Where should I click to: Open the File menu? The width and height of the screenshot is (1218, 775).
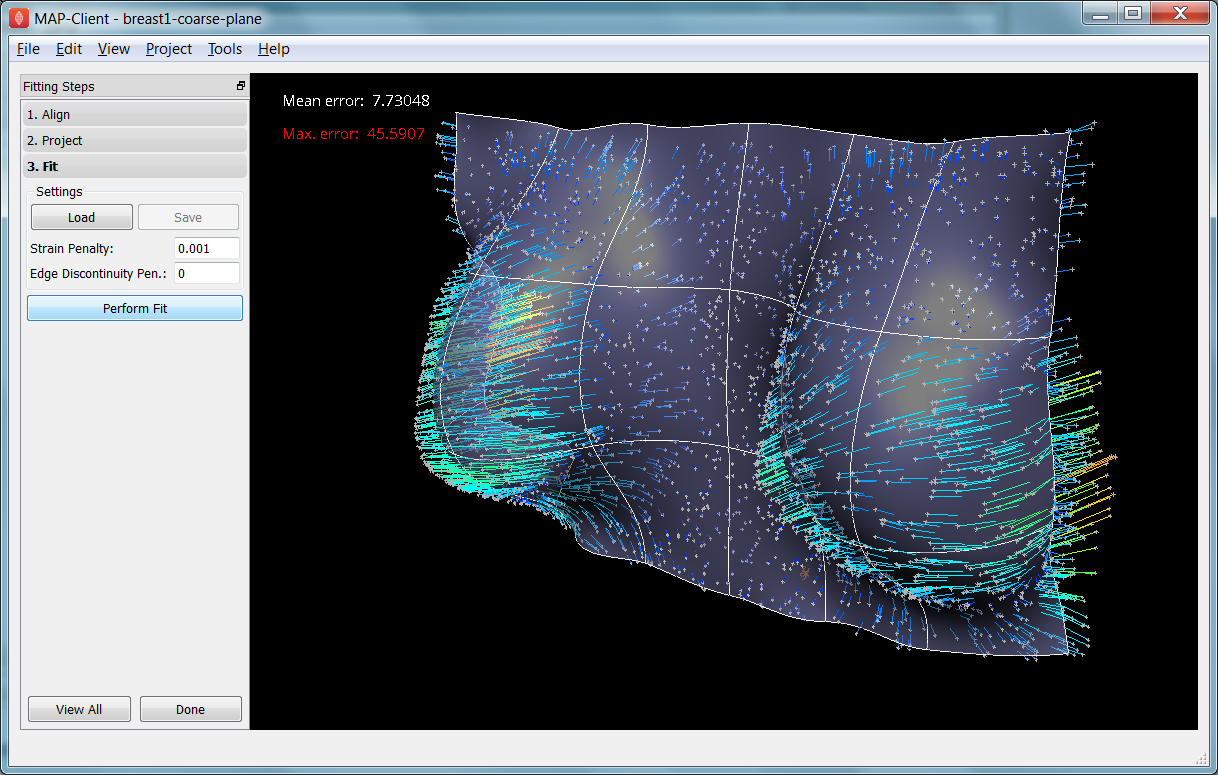tap(28, 49)
